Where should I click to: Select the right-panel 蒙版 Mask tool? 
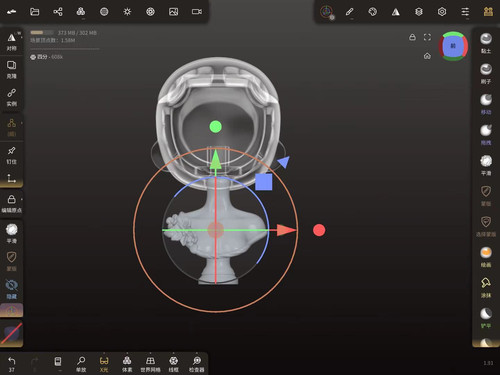pos(486,196)
